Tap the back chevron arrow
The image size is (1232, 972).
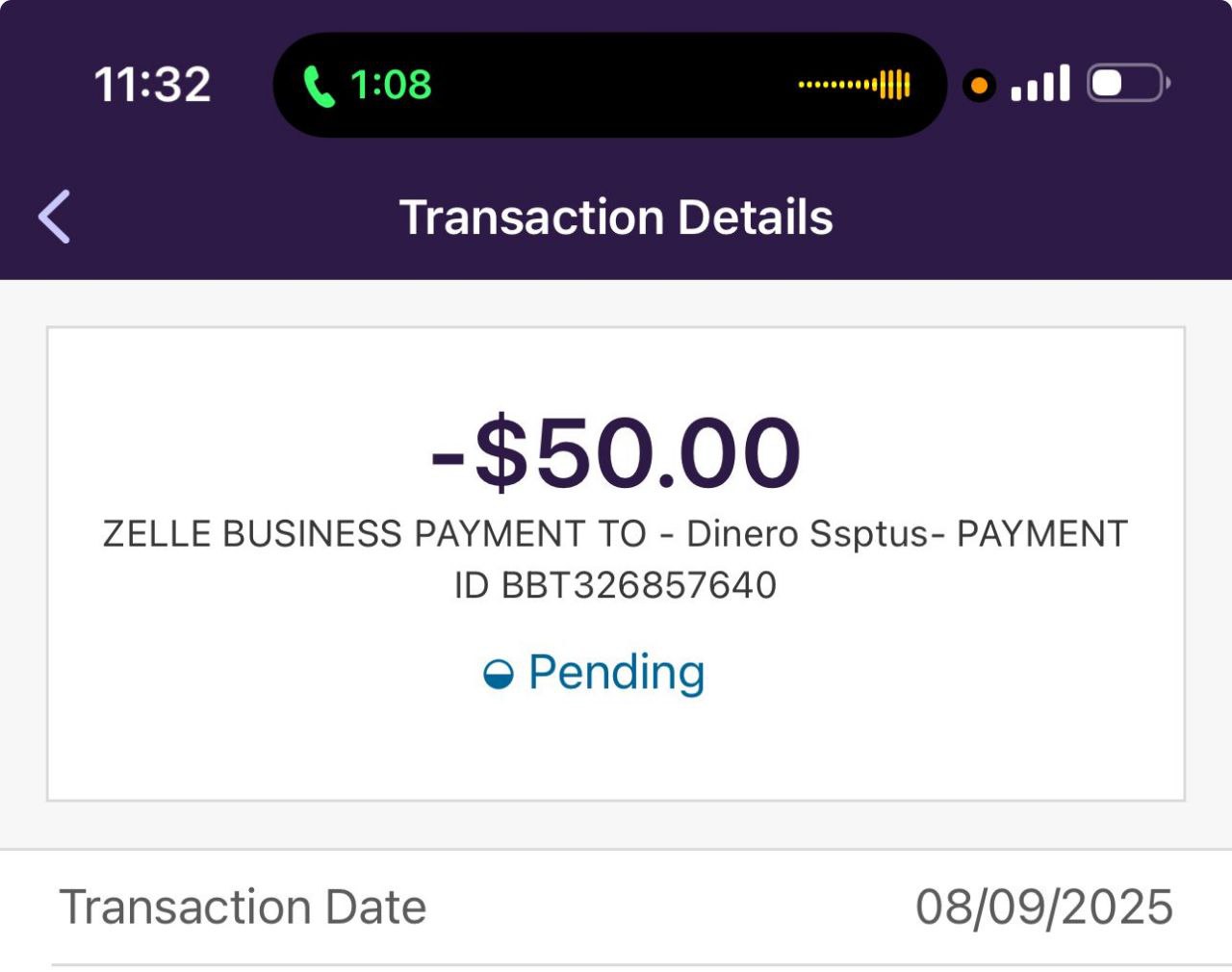(x=55, y=217)
